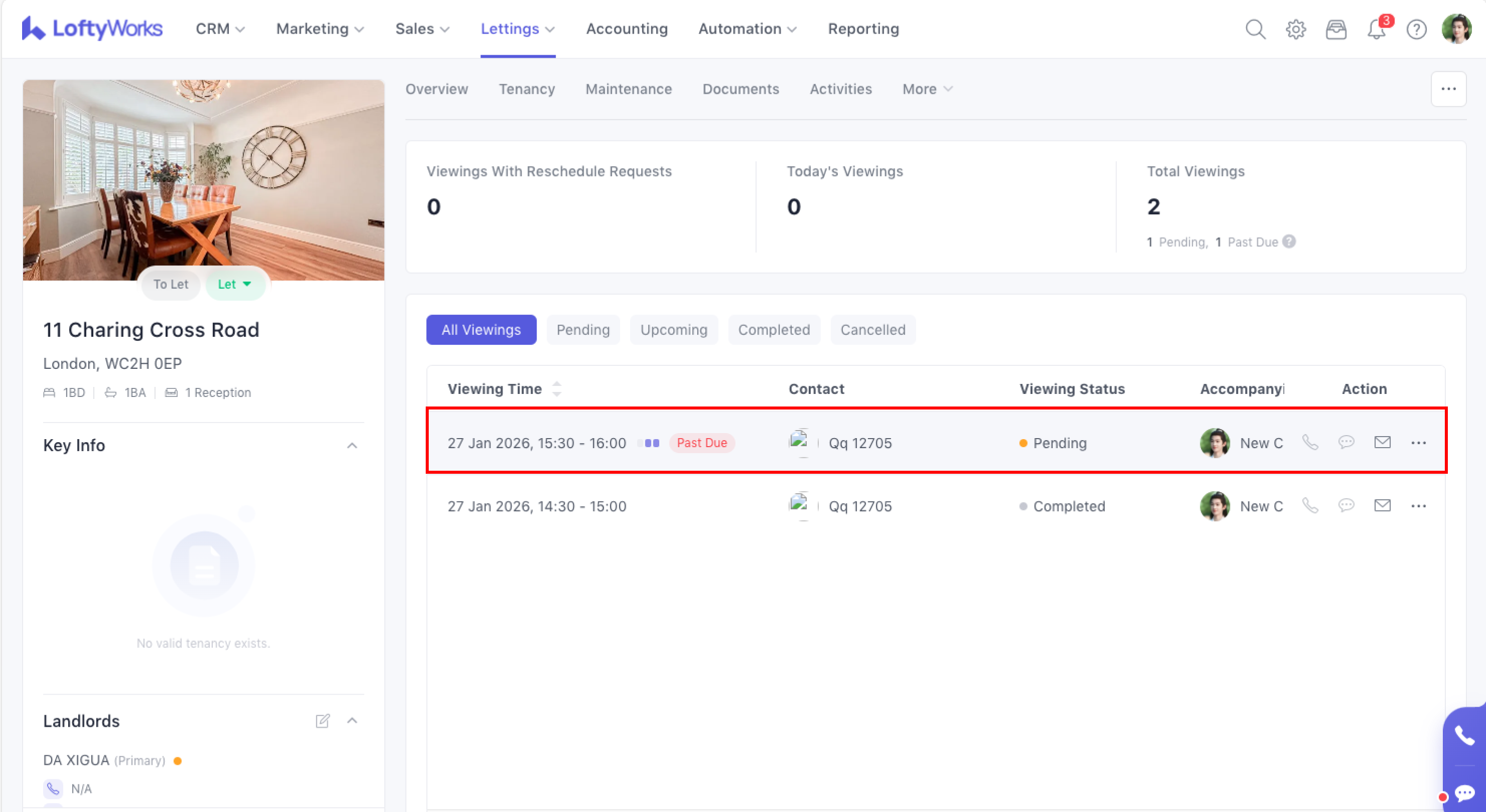Collapse the Key Info section
Viewport: 1486px width, 812px height.
[352, 445]
